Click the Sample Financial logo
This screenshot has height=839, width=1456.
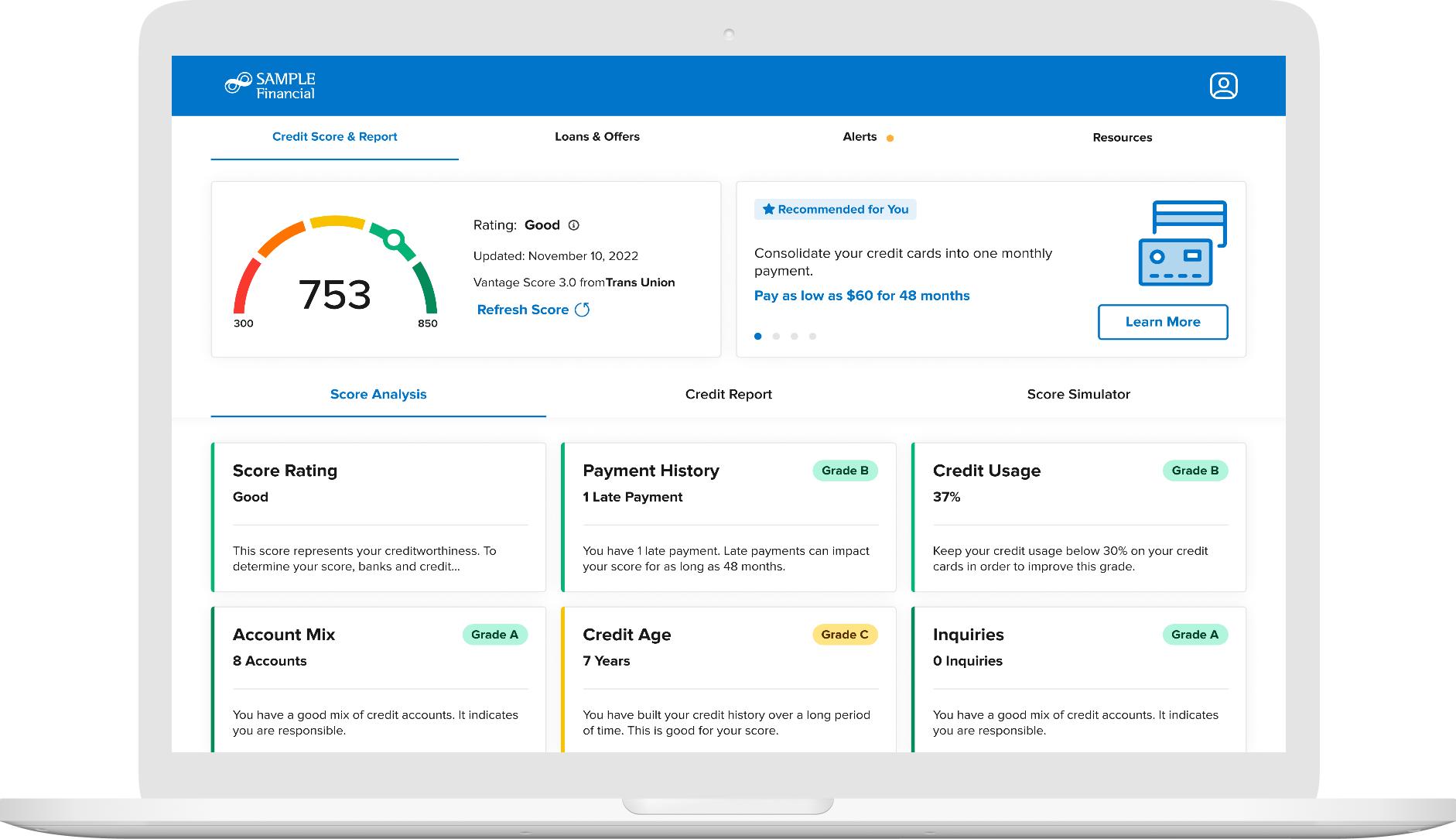tap(269, 85)
